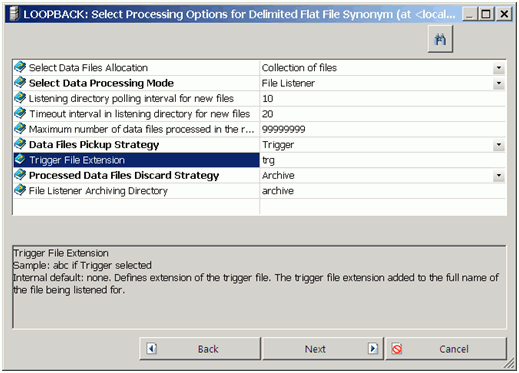
Task: Click book icon beside Processed Data Files Discard Strategy
Action: pyautogui.click(x=20, y=175)
